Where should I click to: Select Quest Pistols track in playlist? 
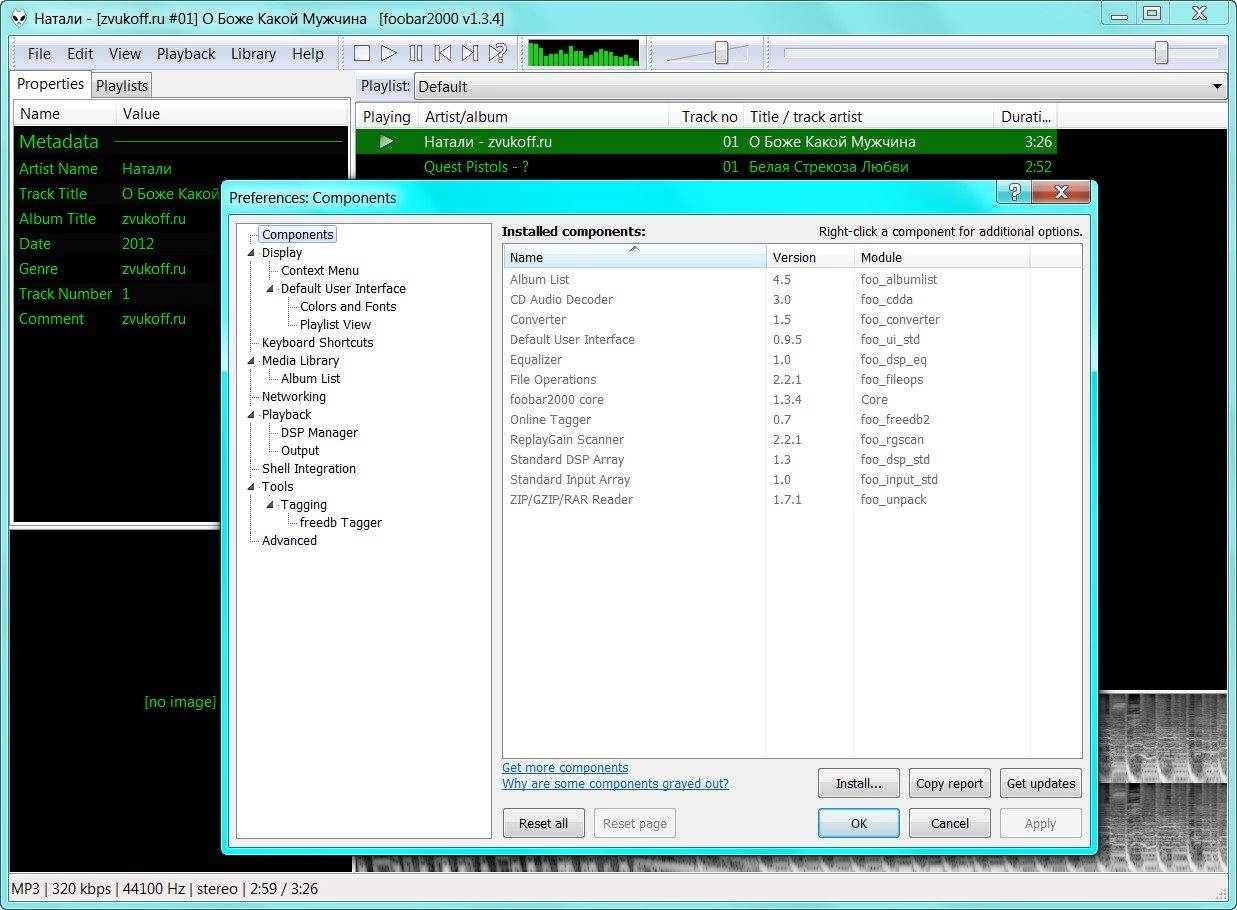(x=706, y=167)
